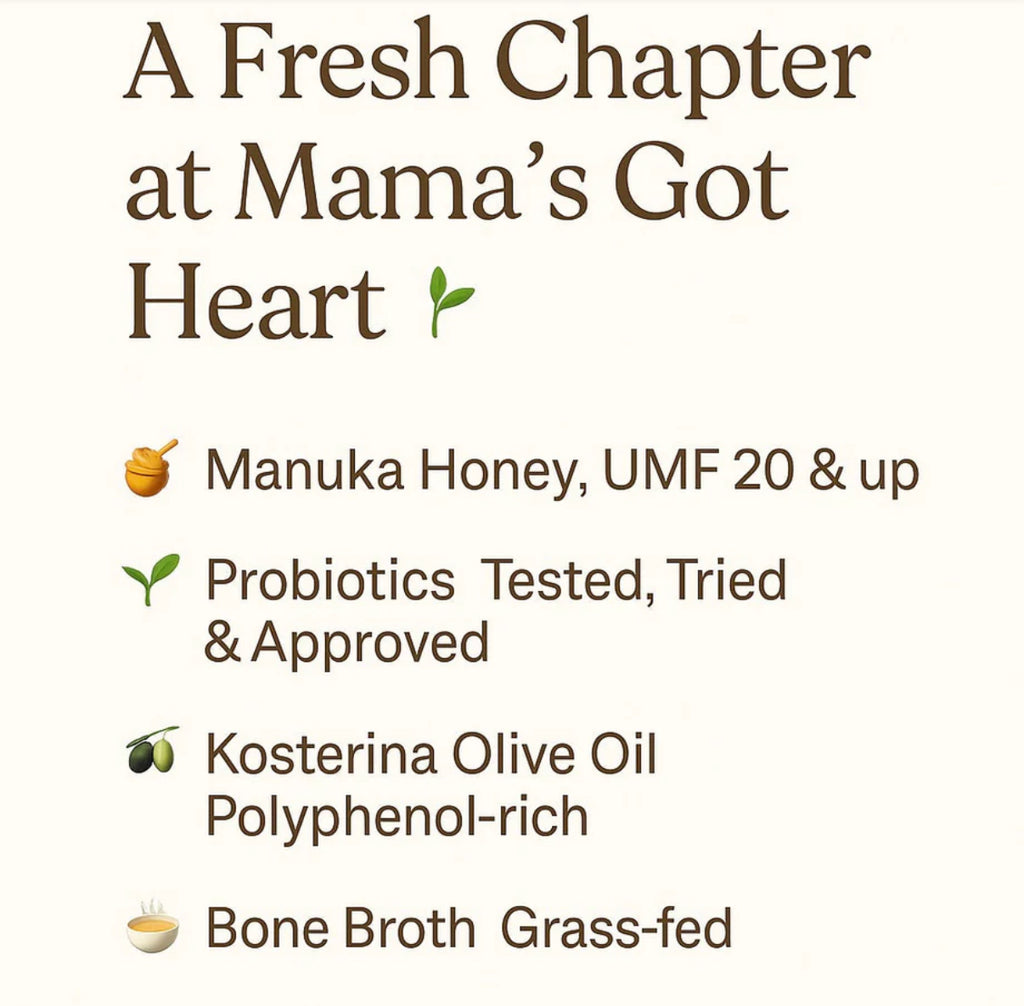Click the word "Fresh" in the title

pyautogui.click(x=346, y=70)
